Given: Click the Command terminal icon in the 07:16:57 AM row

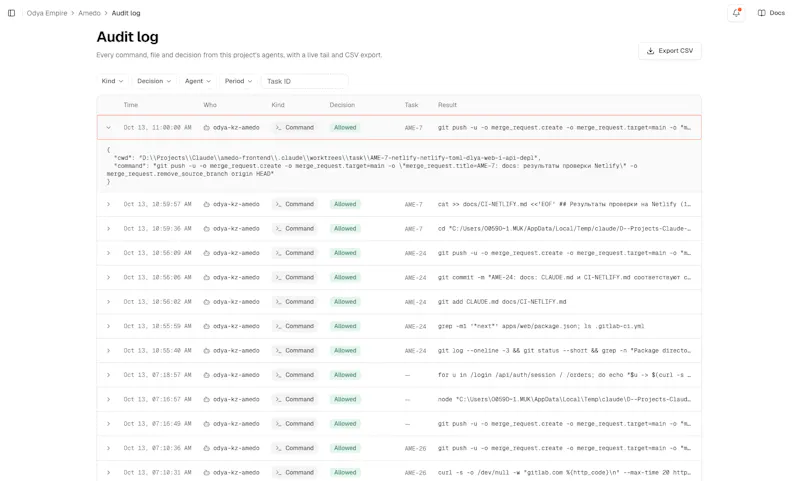Looking at the screenshot, I should point(279,399).
